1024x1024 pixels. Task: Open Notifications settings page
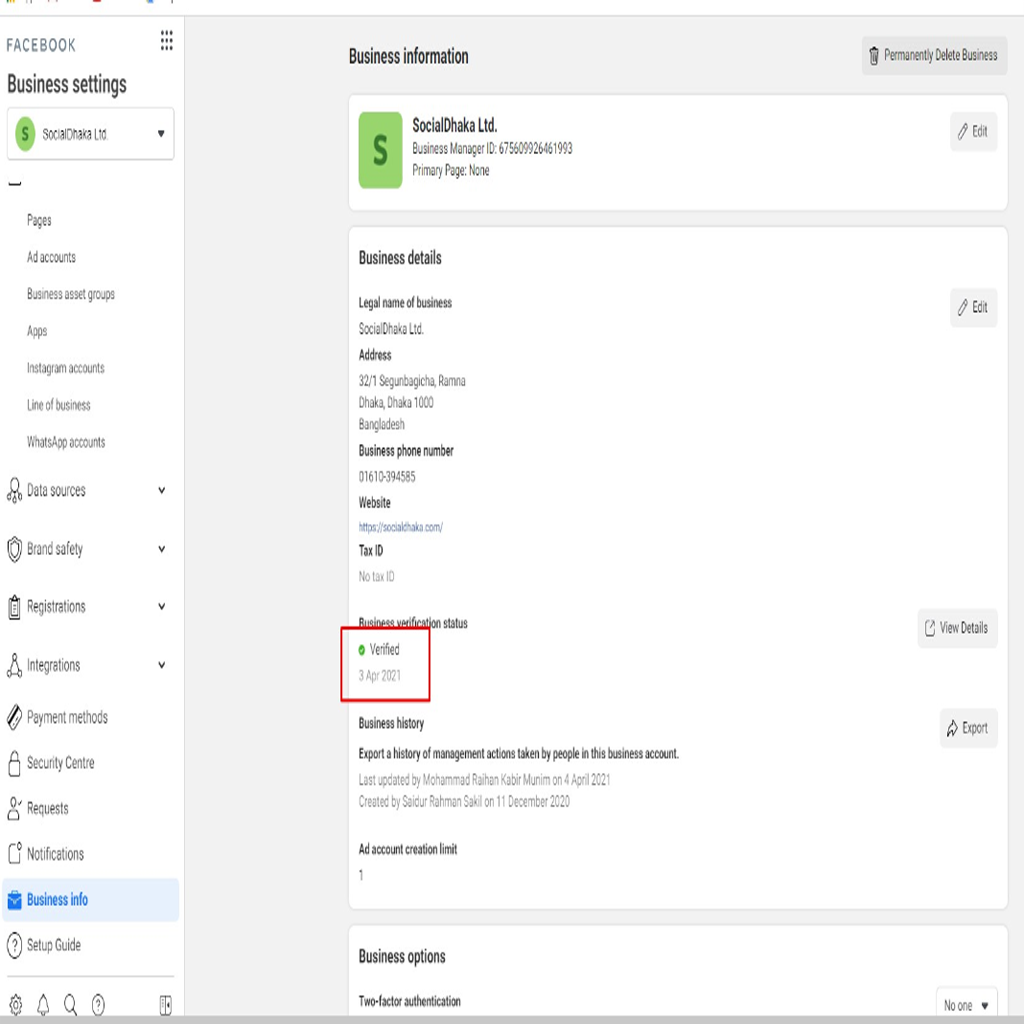(56, 854)
